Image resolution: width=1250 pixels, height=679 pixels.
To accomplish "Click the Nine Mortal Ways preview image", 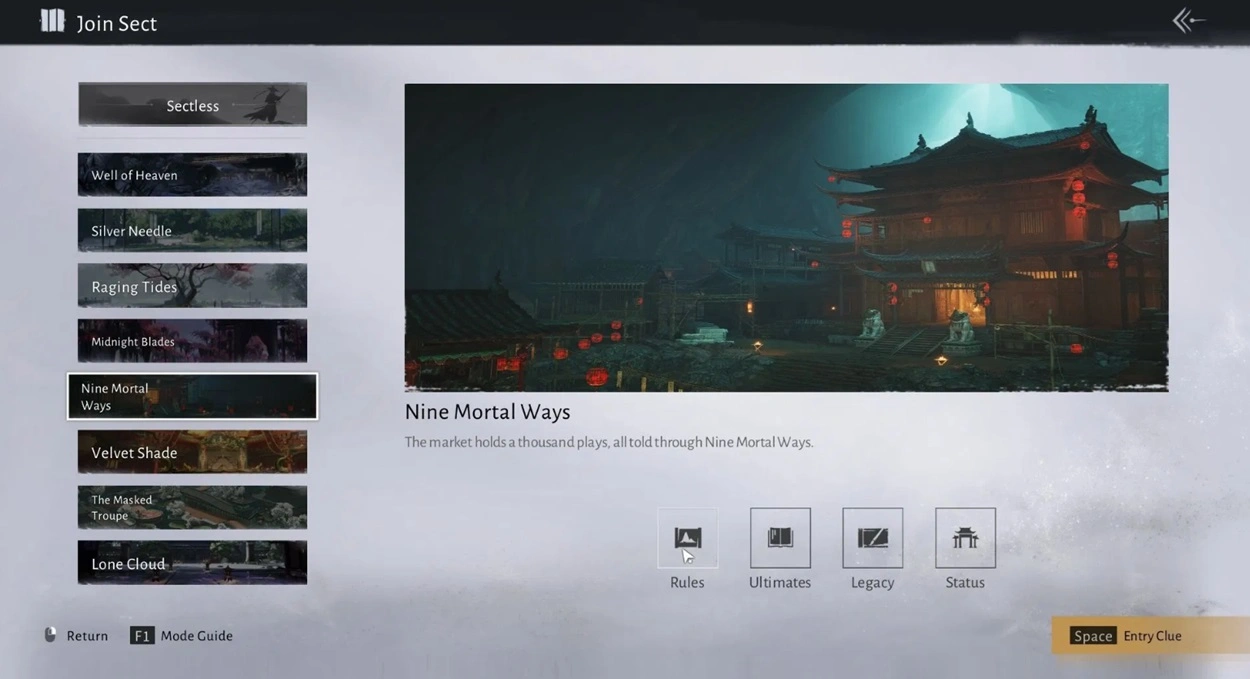I will [x=786, y=237].
